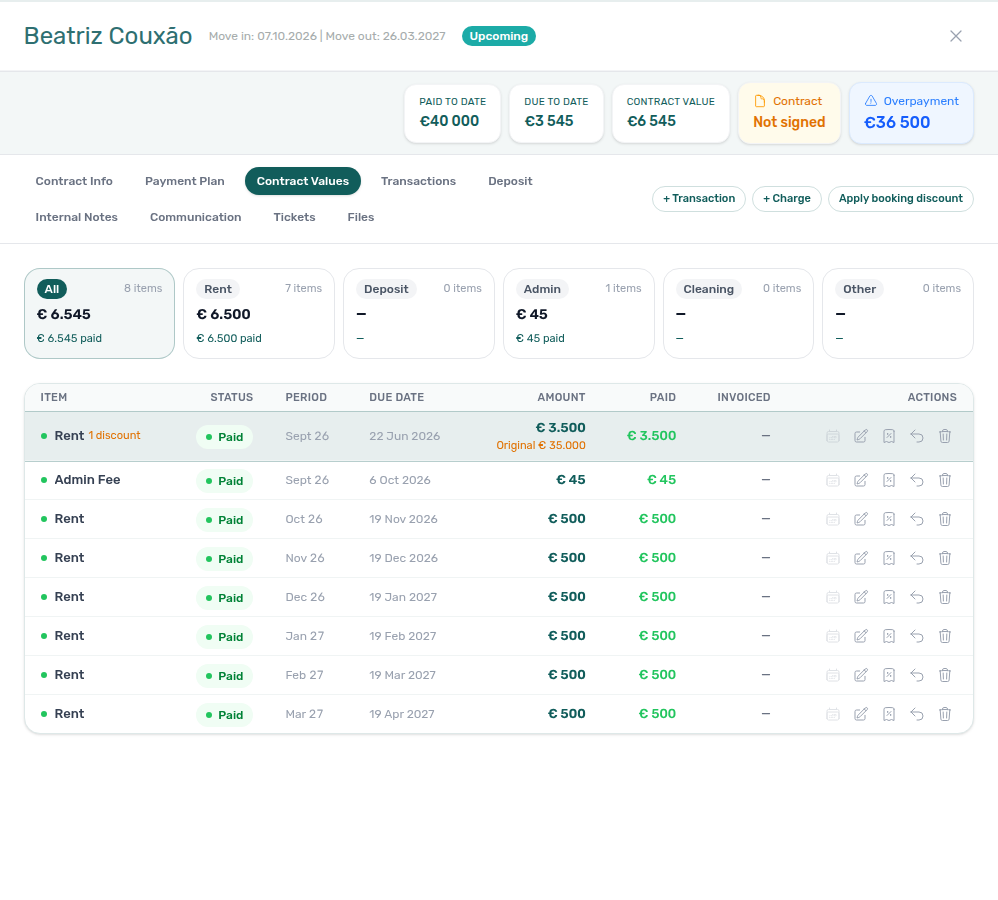
Task: Switch to the Tickets tab
Action: tap(294, 217)
